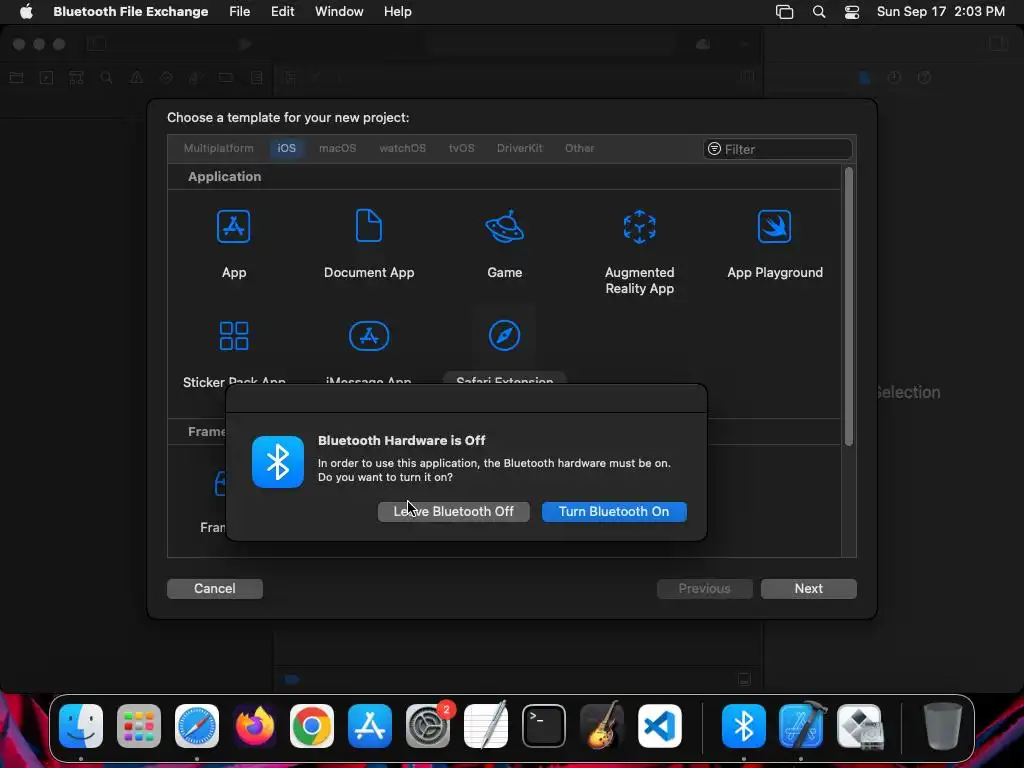Cancel the new project template dialog

click(x=215, y=588)
